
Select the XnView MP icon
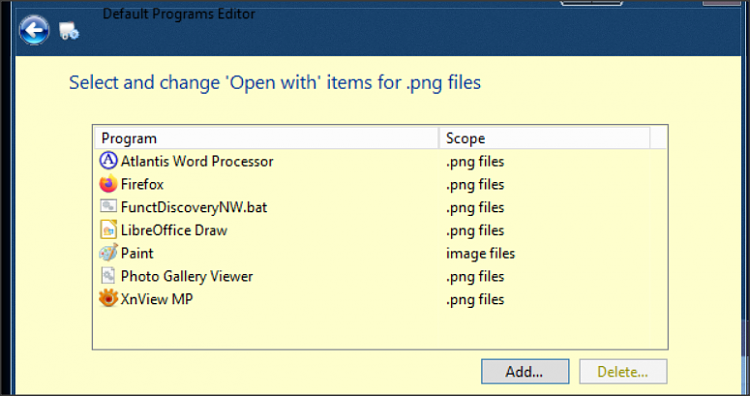click(x=109, y=298)
